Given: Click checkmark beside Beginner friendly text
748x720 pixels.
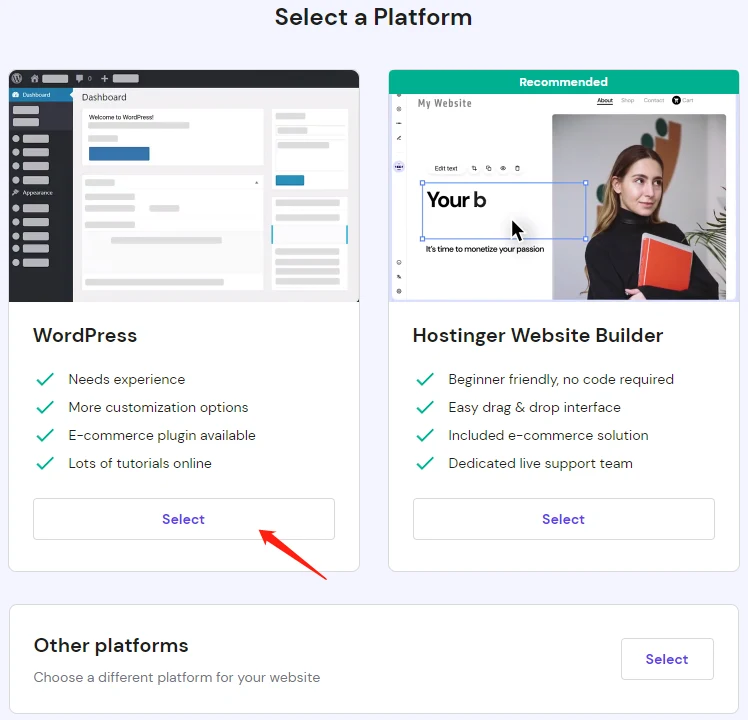Looking at the screenshot, I should pos(425,379).
